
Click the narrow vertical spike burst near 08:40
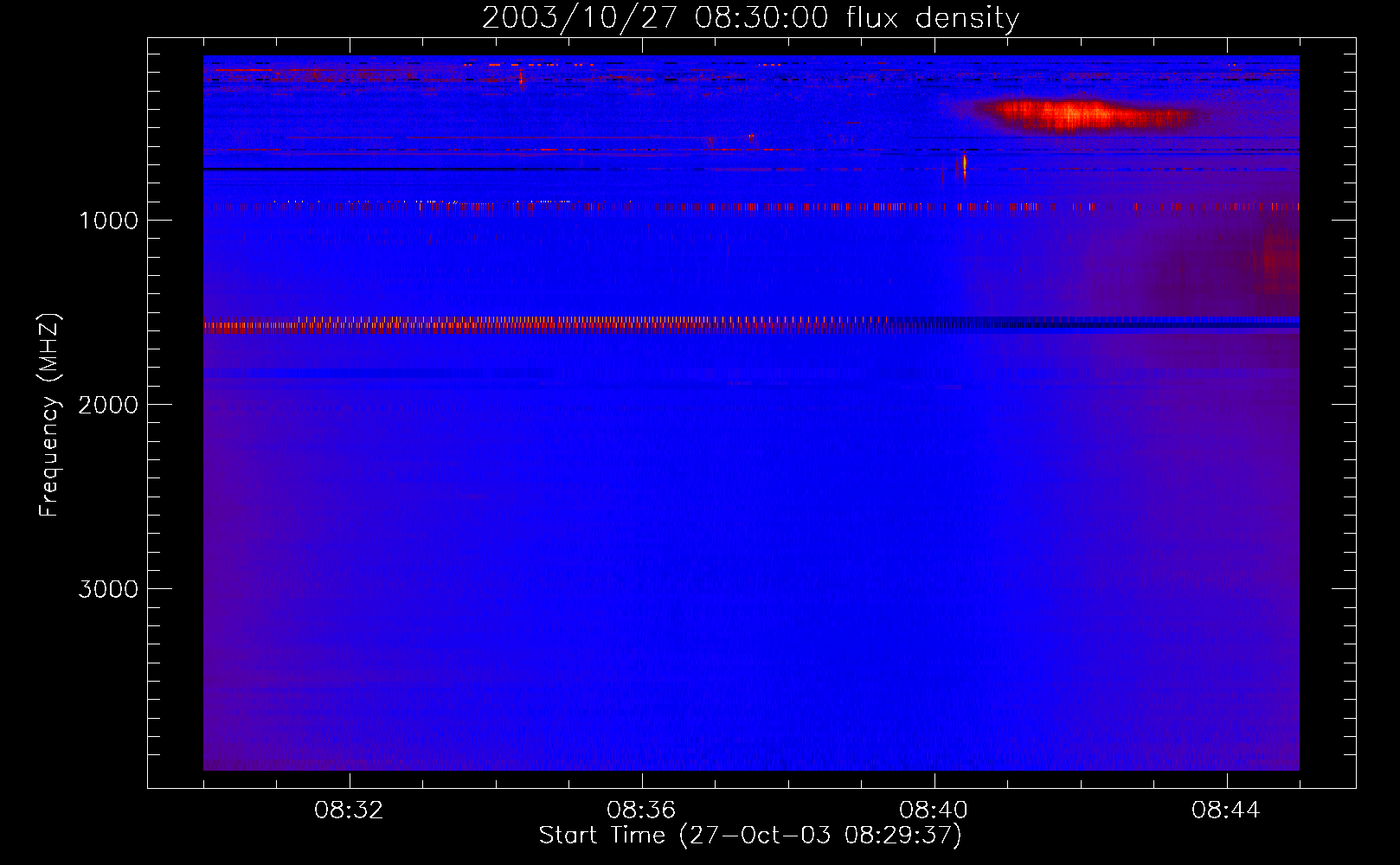click(964, 166)
